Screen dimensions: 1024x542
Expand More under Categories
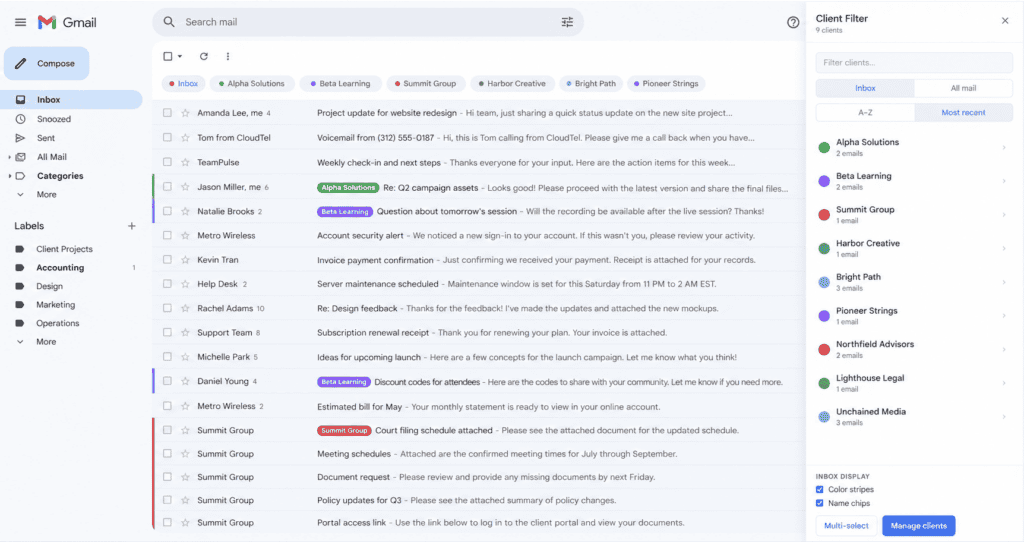tap(20, 195)
